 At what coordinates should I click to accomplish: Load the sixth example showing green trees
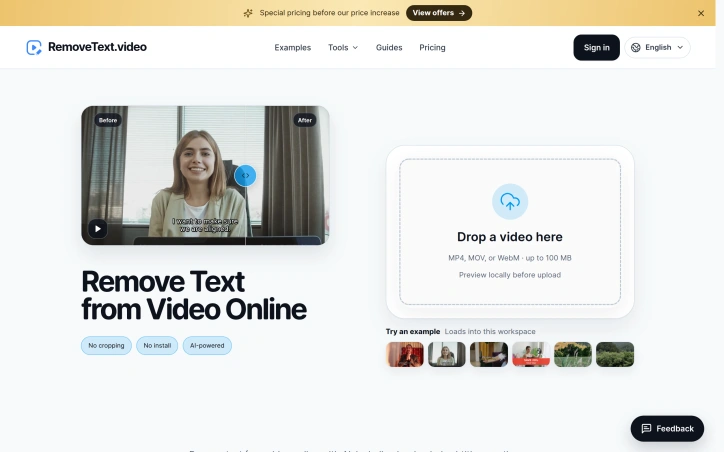[x=615, y=355]
